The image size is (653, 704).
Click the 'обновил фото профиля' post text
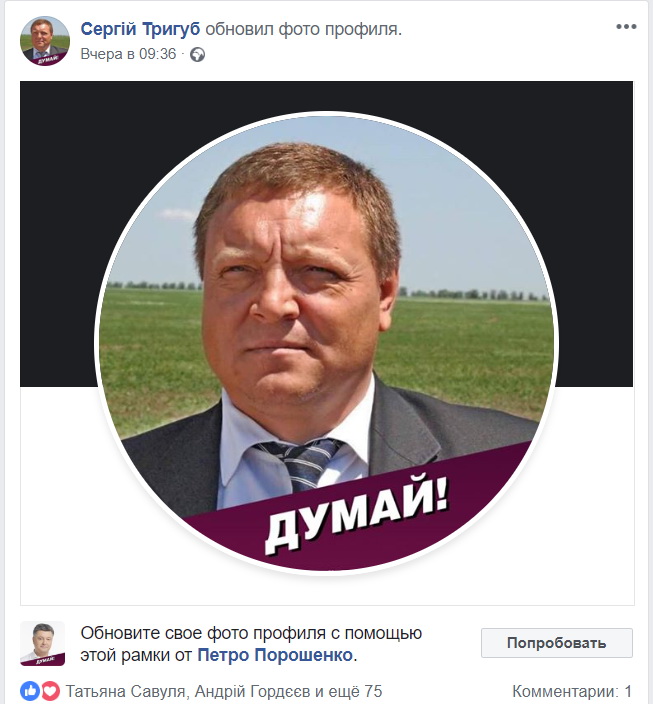point(303,29)
